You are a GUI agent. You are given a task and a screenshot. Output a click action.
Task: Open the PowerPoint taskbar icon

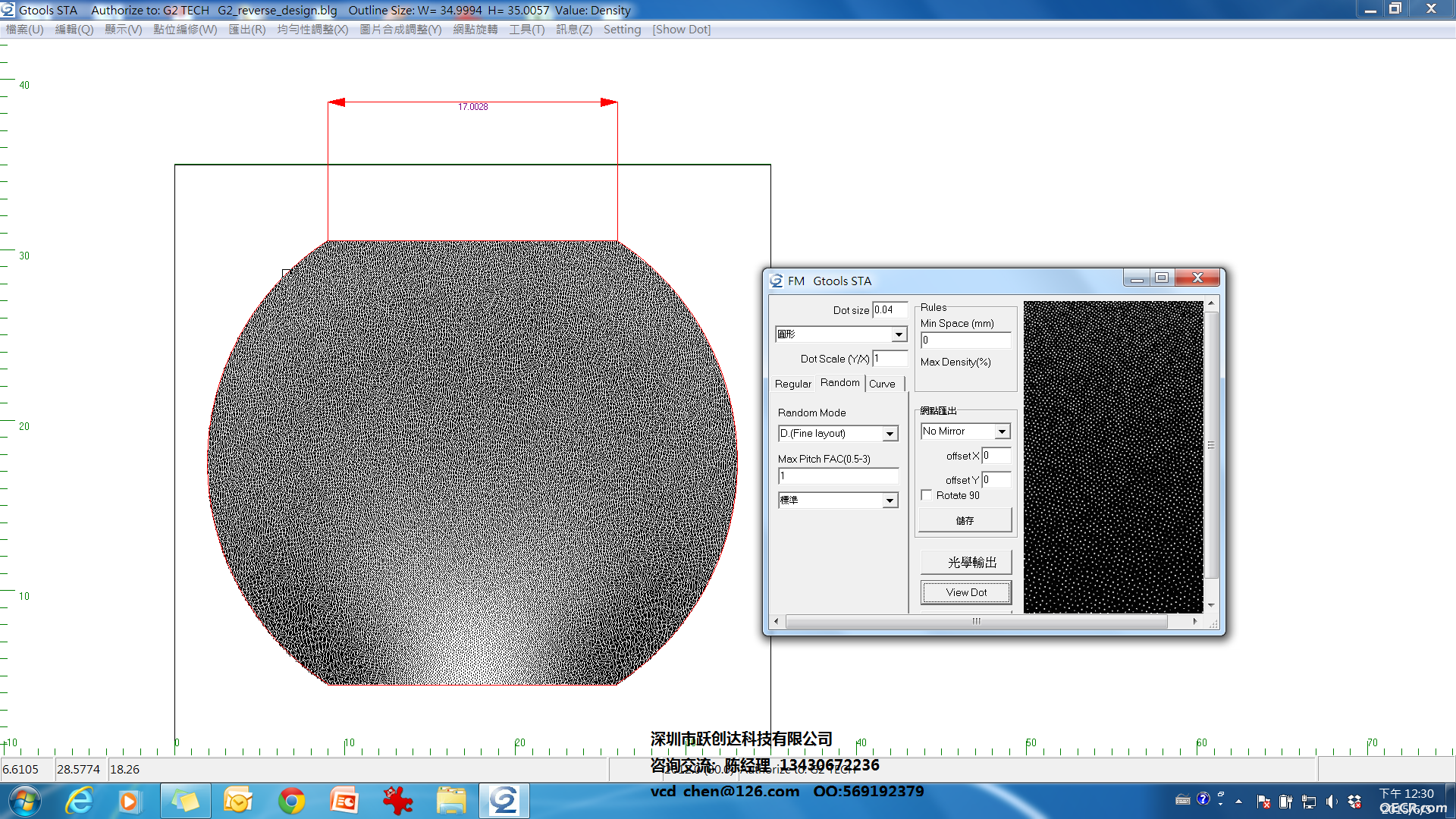tap(344, 801)
